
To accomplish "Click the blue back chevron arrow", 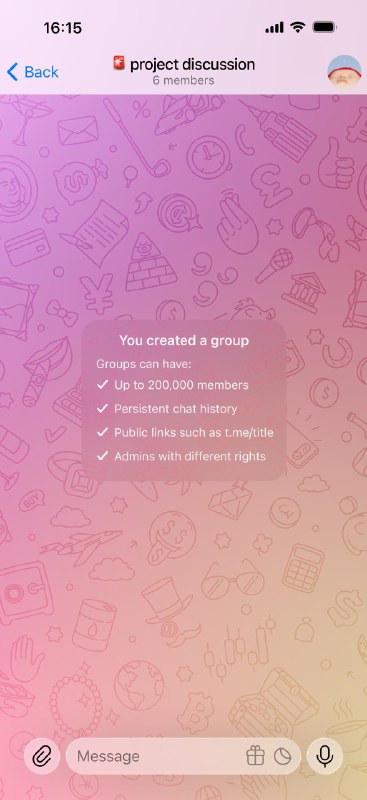I will click(13, 72).
